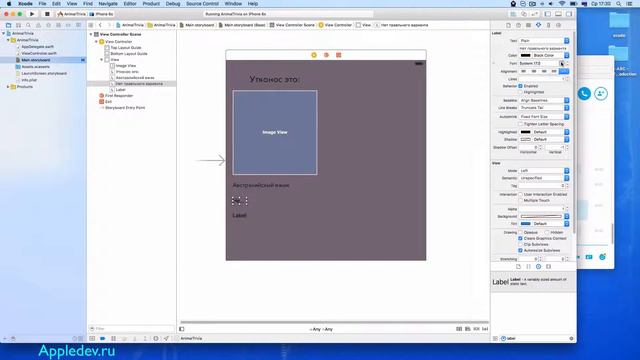Open the Color dropdown showing Black Color
The height and width of the screenshot is (360, 640).
[x=551, y=56]
